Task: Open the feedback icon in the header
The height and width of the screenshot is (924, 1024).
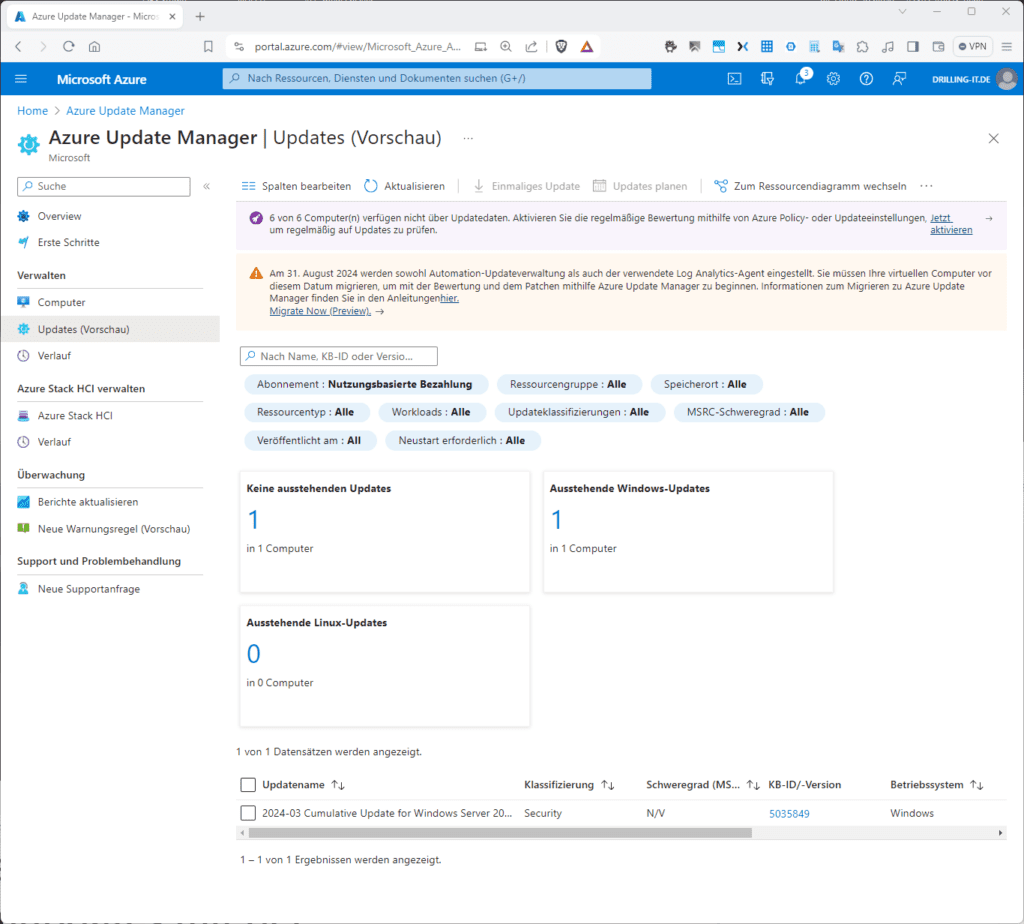Action: [899, 79]
